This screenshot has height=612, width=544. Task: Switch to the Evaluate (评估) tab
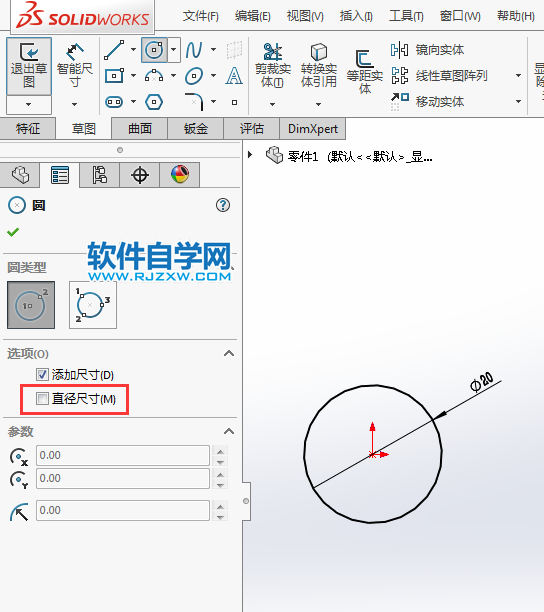point(251,128)
